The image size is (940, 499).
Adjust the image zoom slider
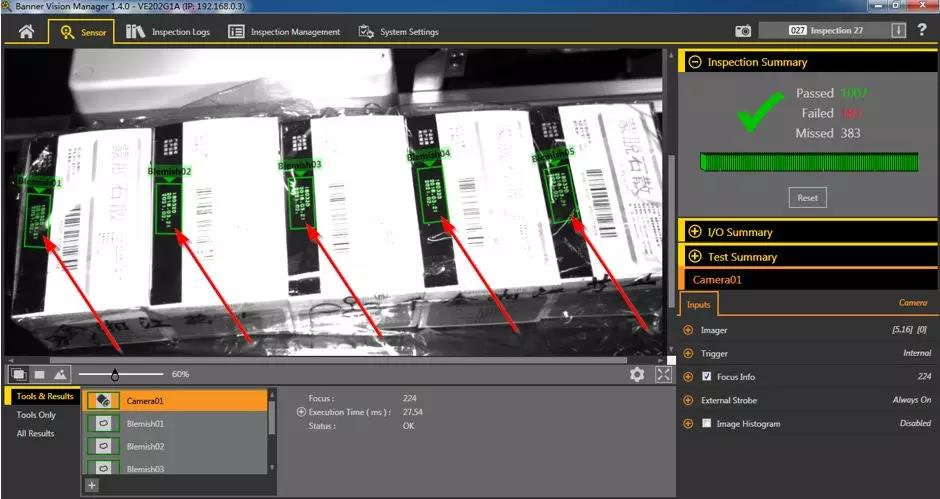tap(115, 375)
